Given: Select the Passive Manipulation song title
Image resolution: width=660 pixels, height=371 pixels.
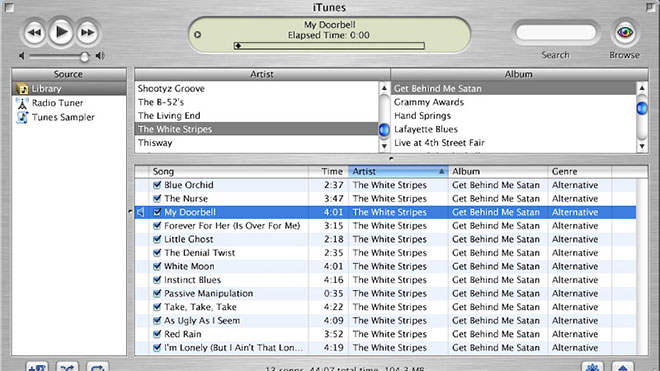Looking at the screenshot, I should coord(208,294).
